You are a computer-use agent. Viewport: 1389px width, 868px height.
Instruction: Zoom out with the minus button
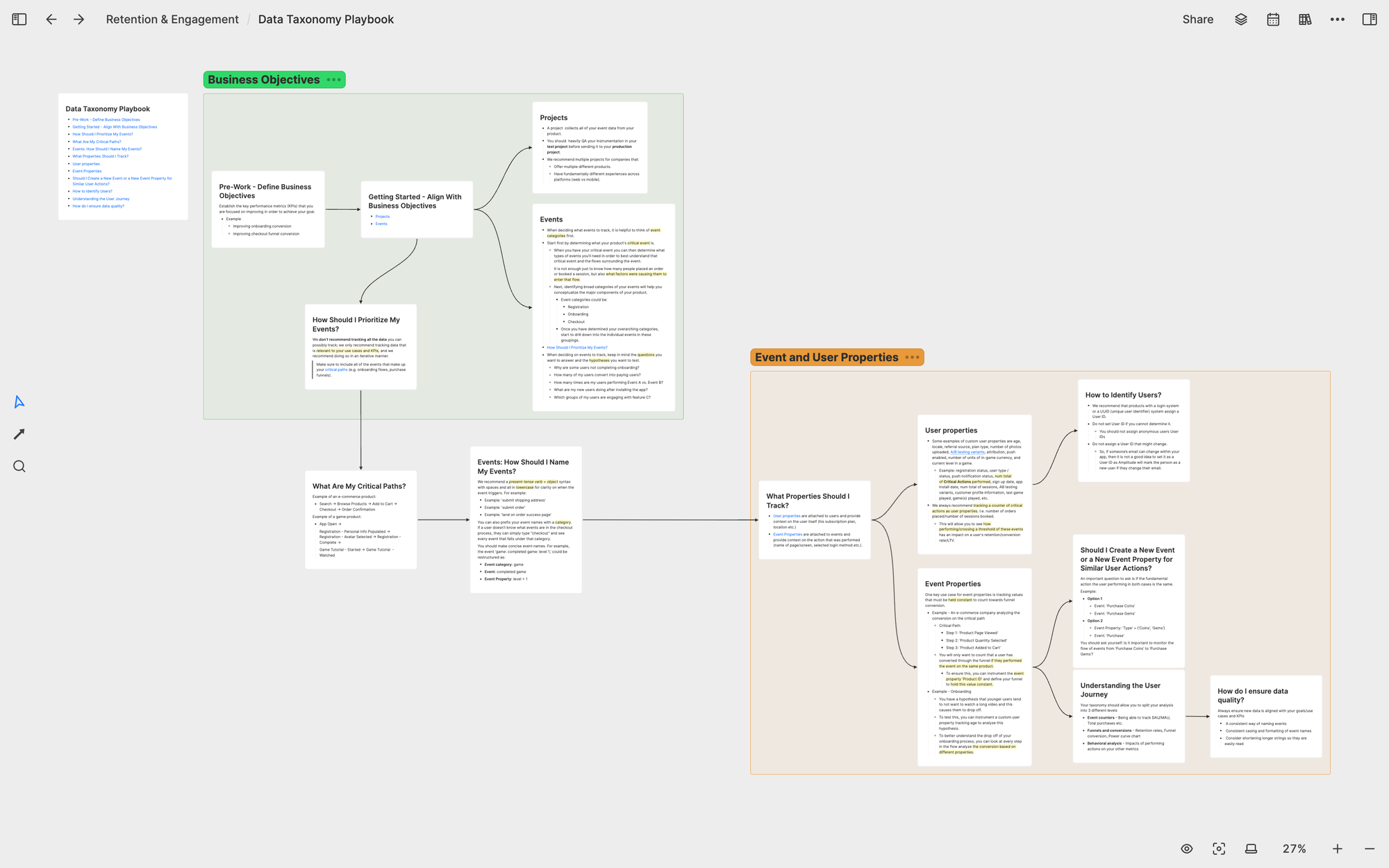click(x=1370, y=849)
